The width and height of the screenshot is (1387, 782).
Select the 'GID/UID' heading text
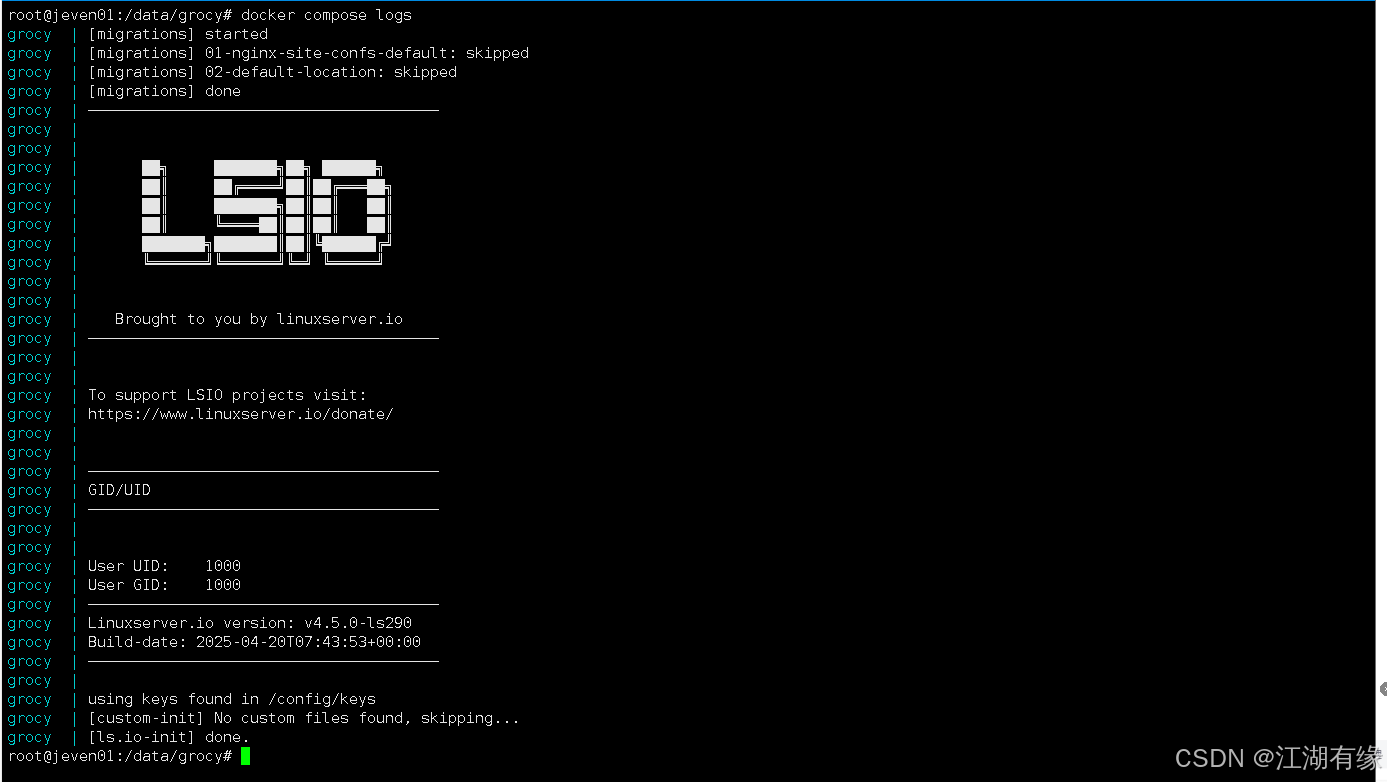click(119, 490)
